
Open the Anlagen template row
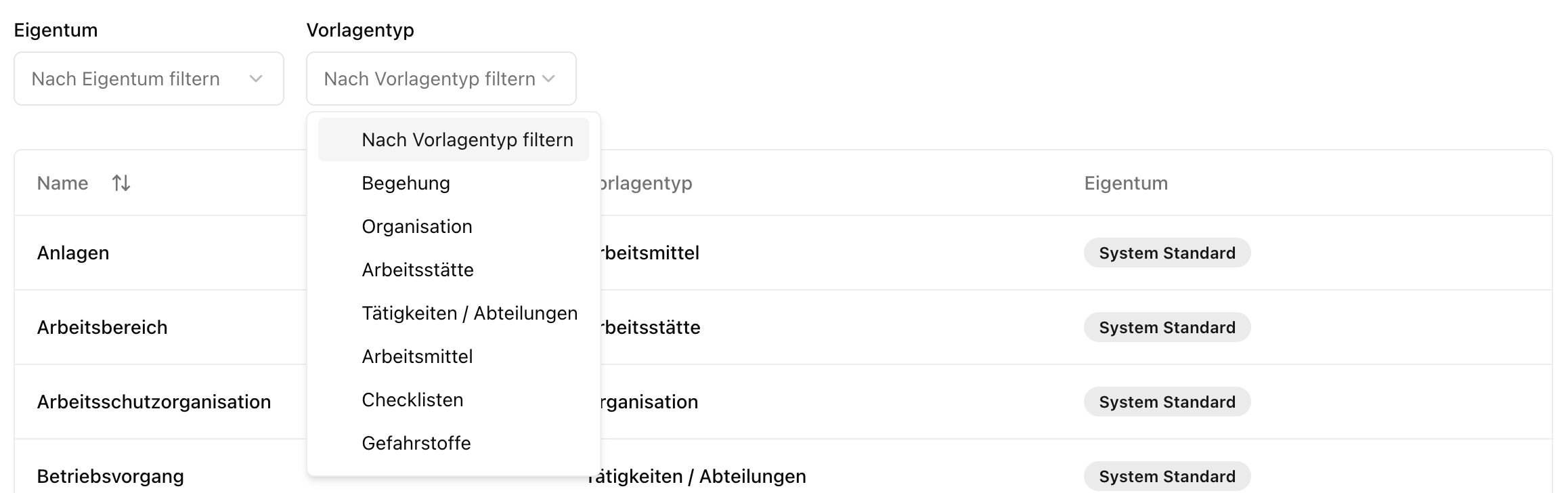point(73,253)
